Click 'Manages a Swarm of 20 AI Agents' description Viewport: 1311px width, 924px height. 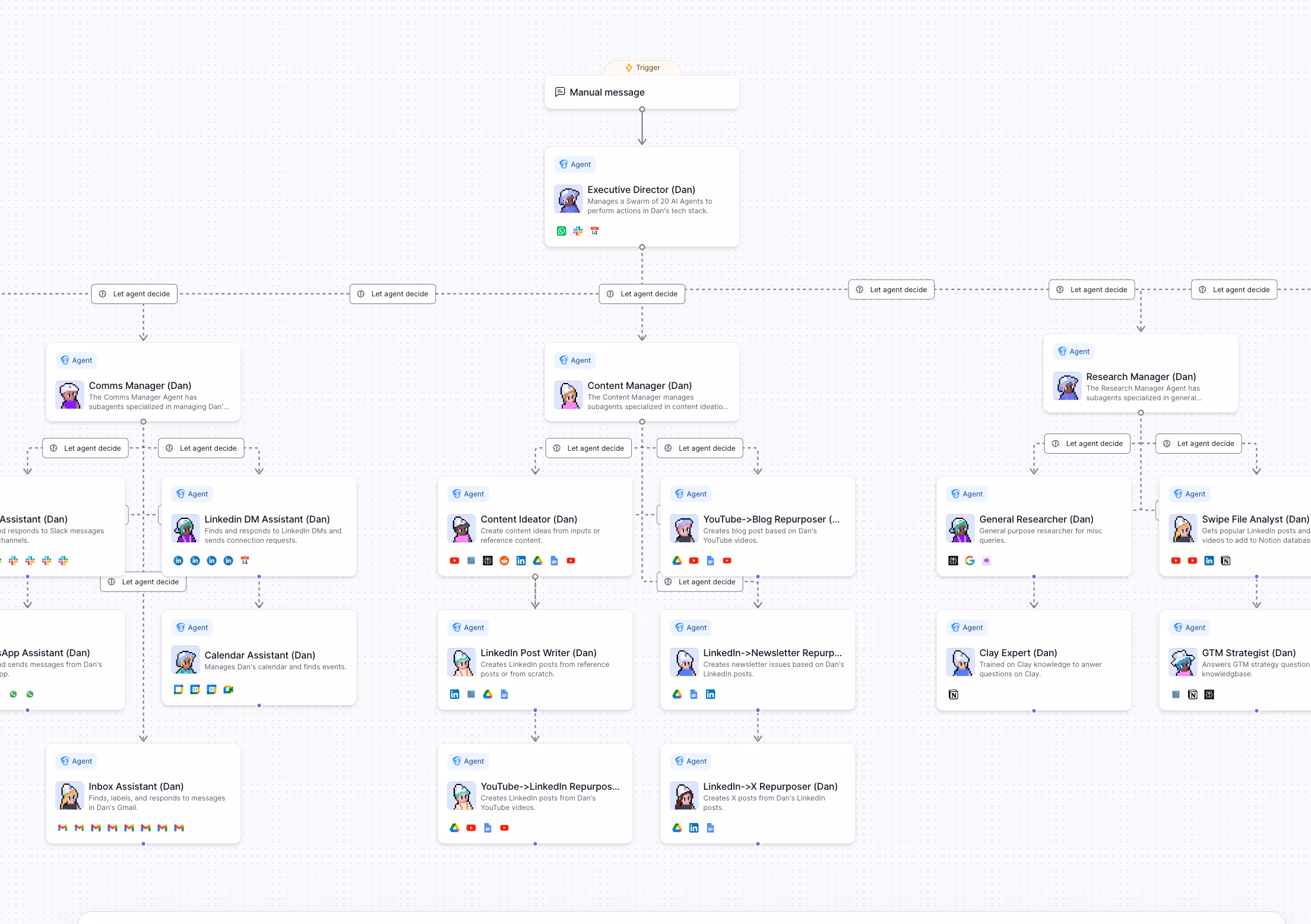pyautogui.click(x=650, y=206)
